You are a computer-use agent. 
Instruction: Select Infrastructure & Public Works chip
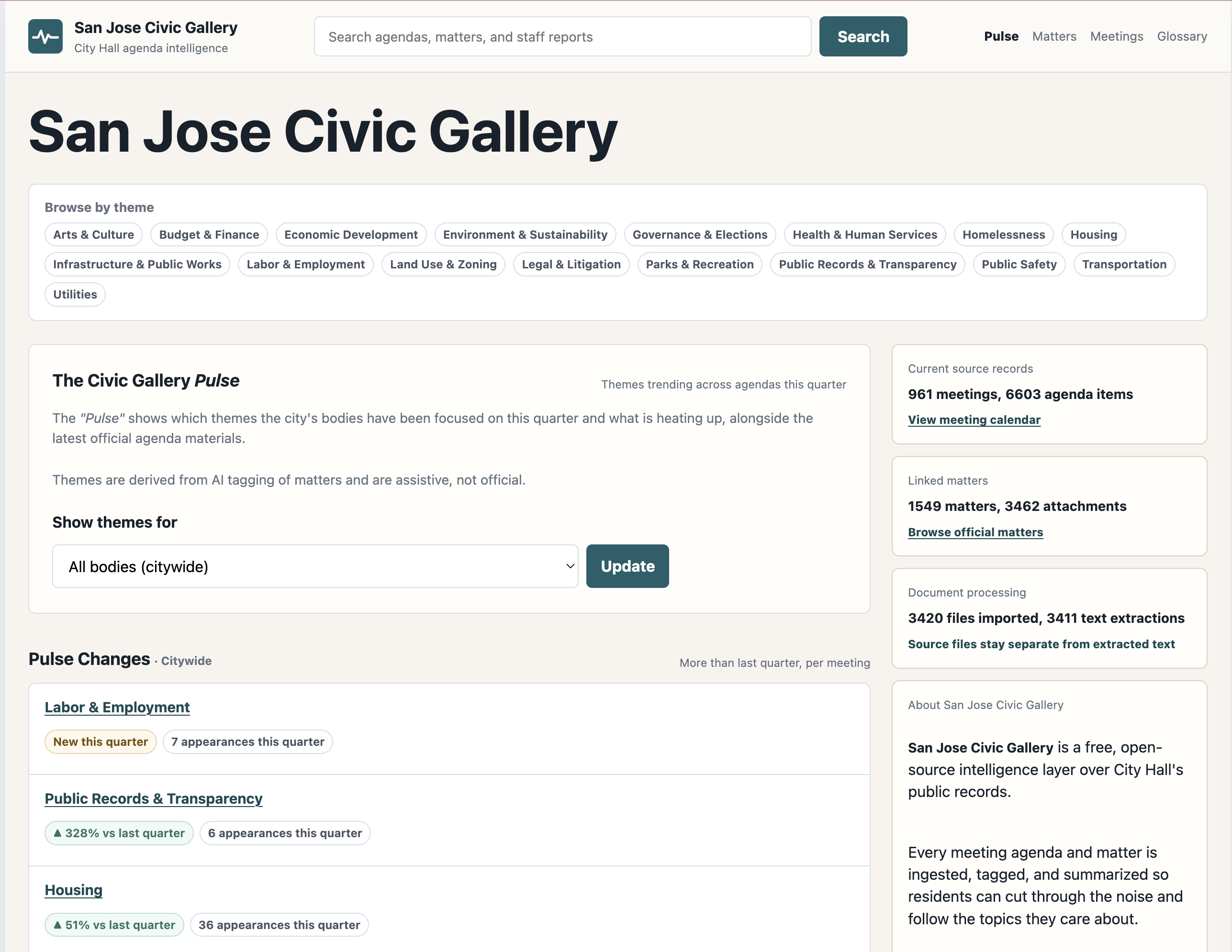137,265
